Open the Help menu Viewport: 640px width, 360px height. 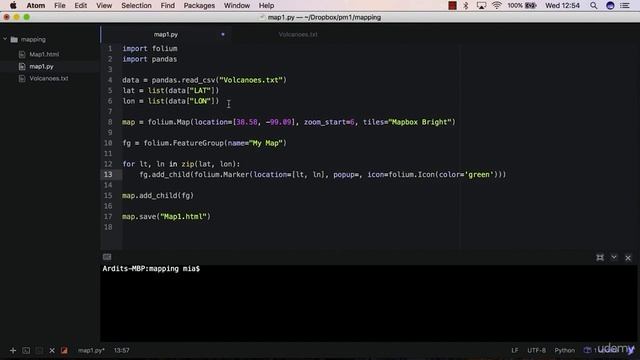267,5
